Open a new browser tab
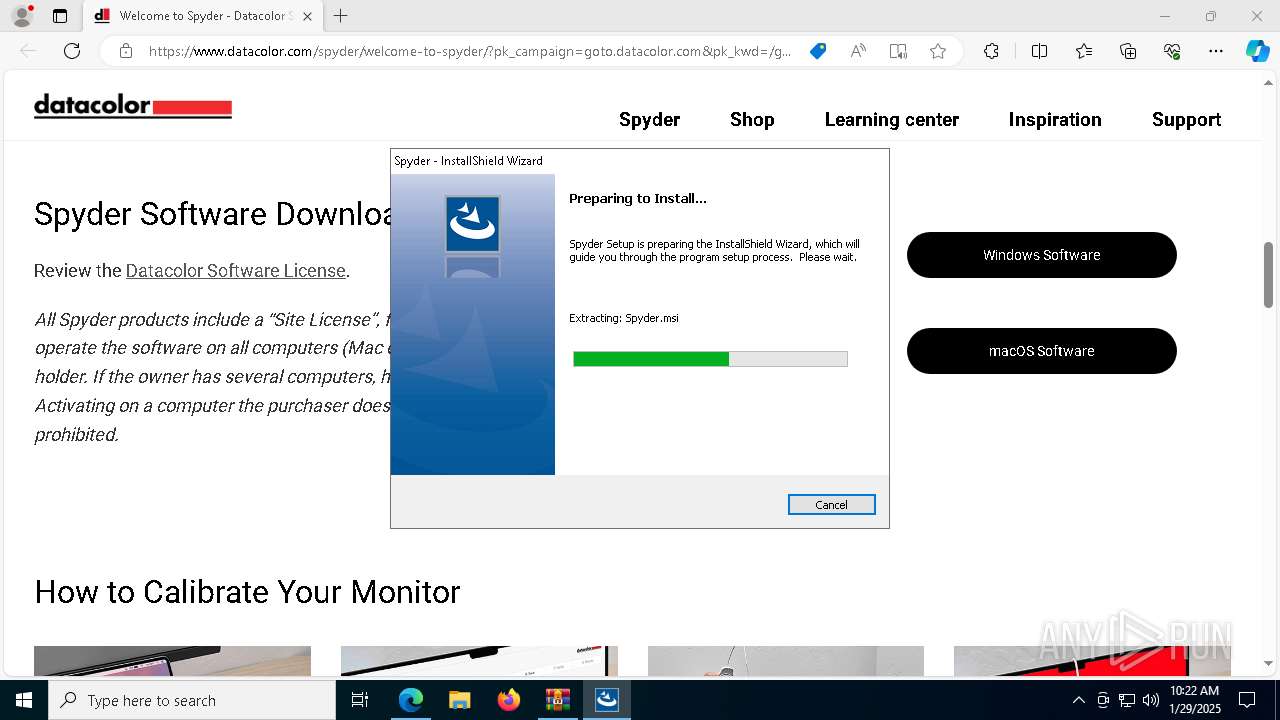 pos(340,16)
